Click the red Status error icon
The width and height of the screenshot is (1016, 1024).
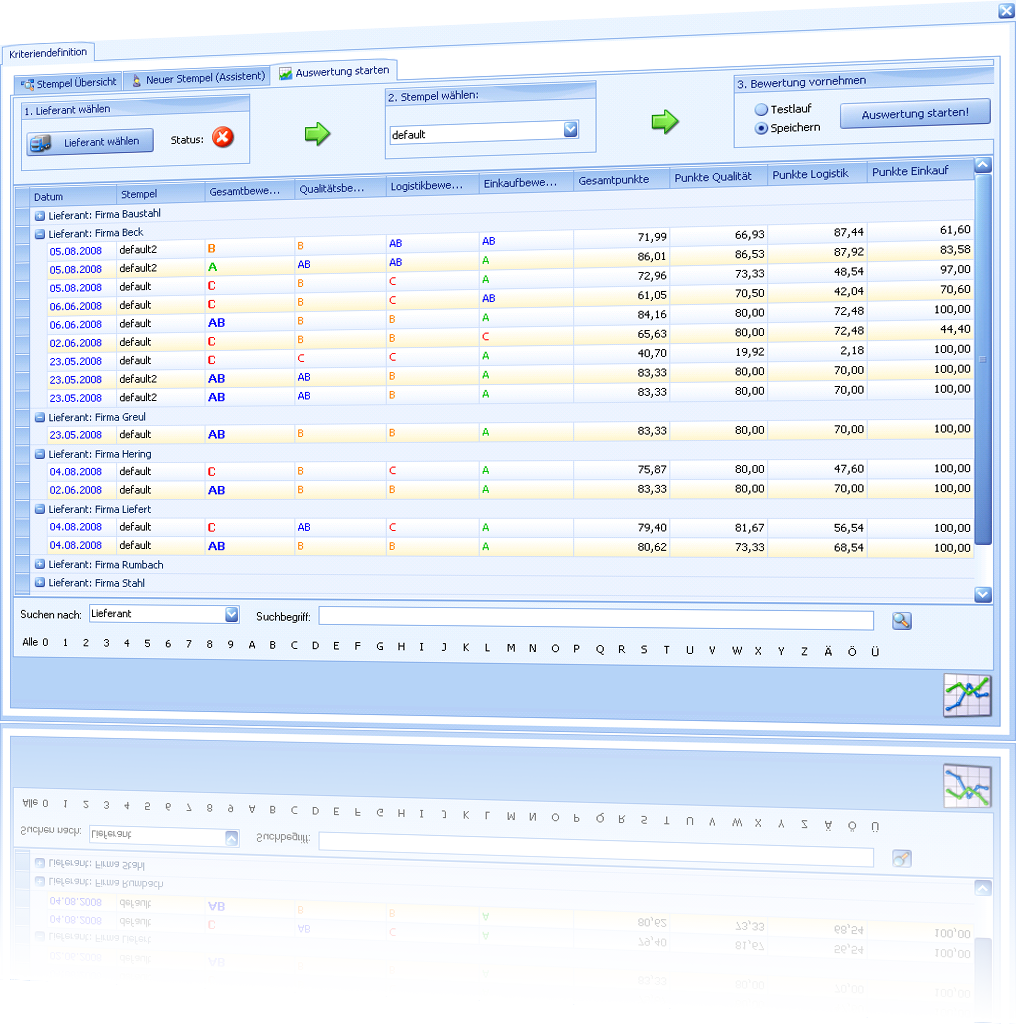(223, 137)
